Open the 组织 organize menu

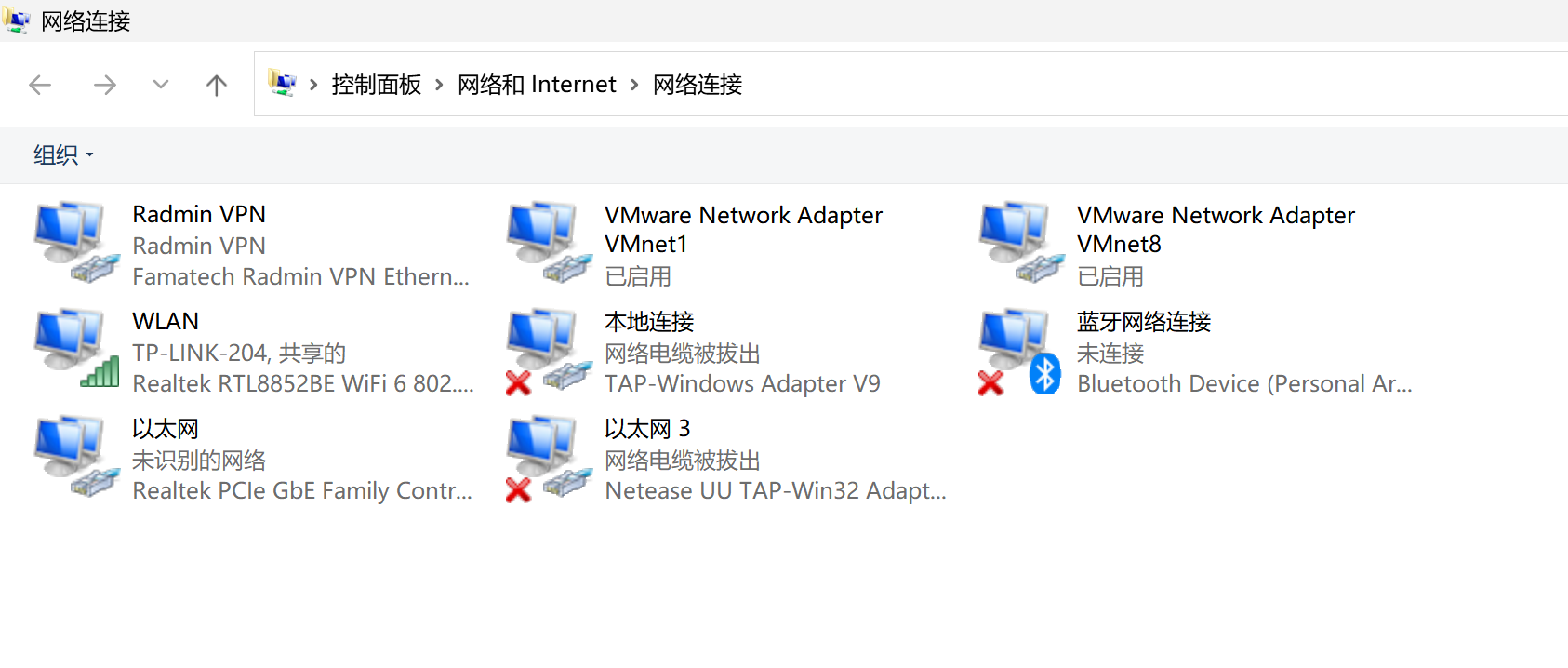63,154
